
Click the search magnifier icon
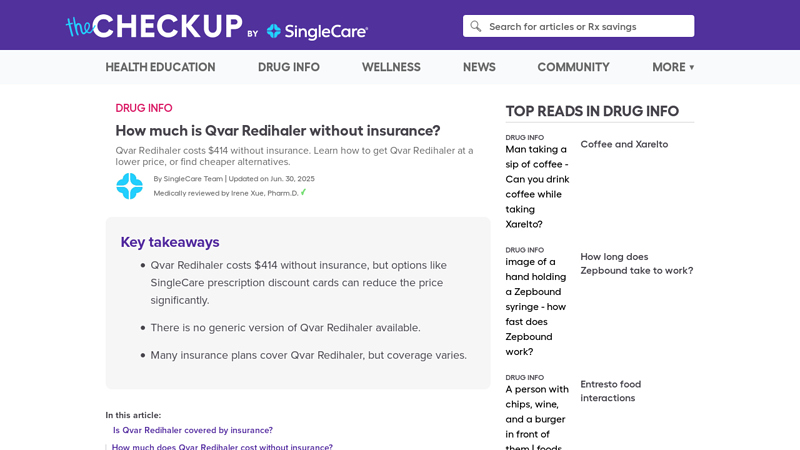[476, 27]
